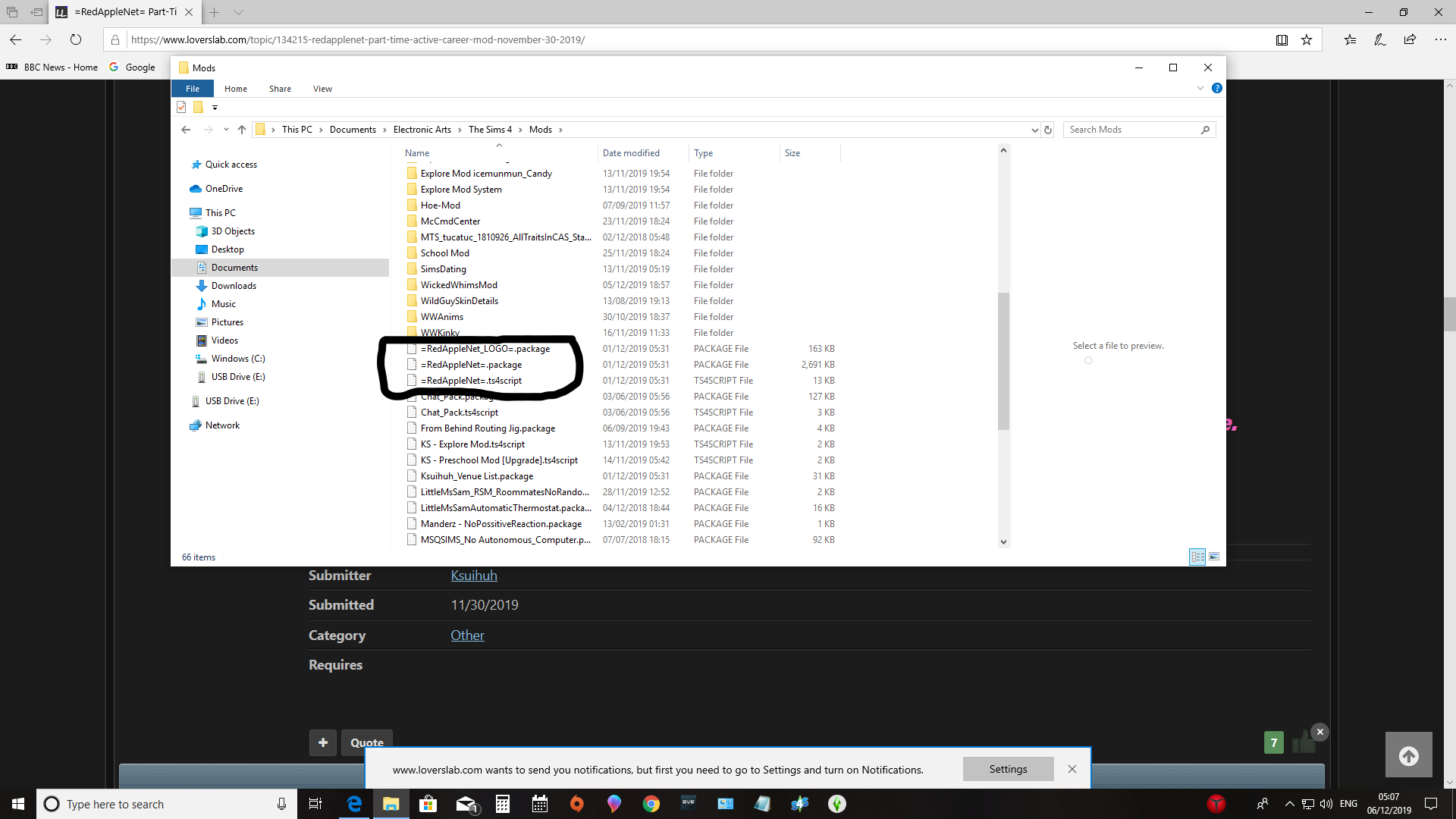Open Microsoft Store from the taskbar
Image resolution: width=1456 pixels, height=819 pixels.
pyautogui.click(x=428, y=804)
